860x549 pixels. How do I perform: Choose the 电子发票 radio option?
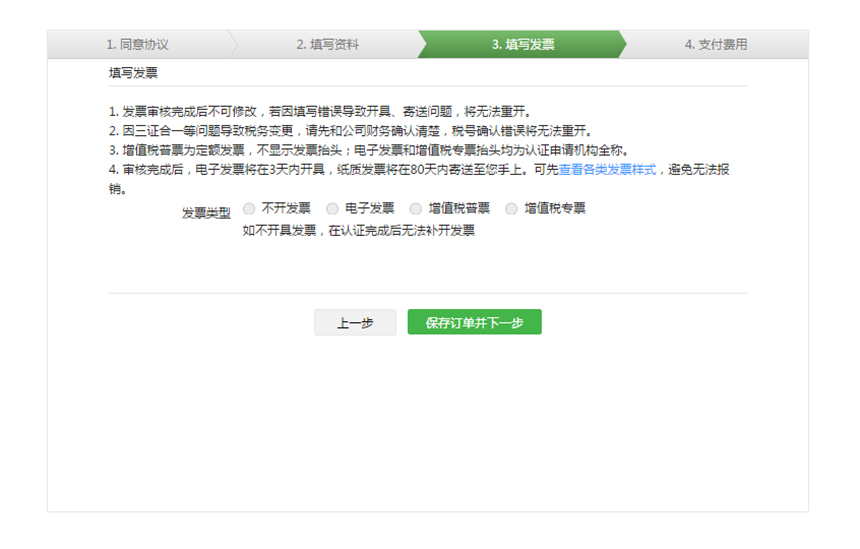333,209
